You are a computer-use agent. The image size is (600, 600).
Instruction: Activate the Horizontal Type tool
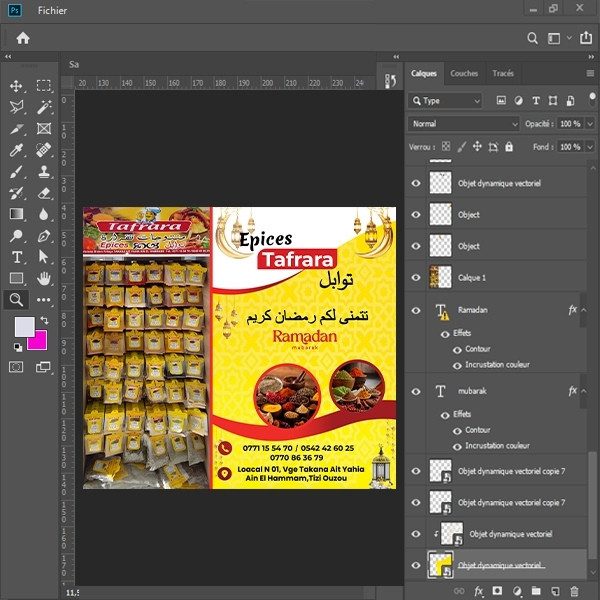[17, 257]
